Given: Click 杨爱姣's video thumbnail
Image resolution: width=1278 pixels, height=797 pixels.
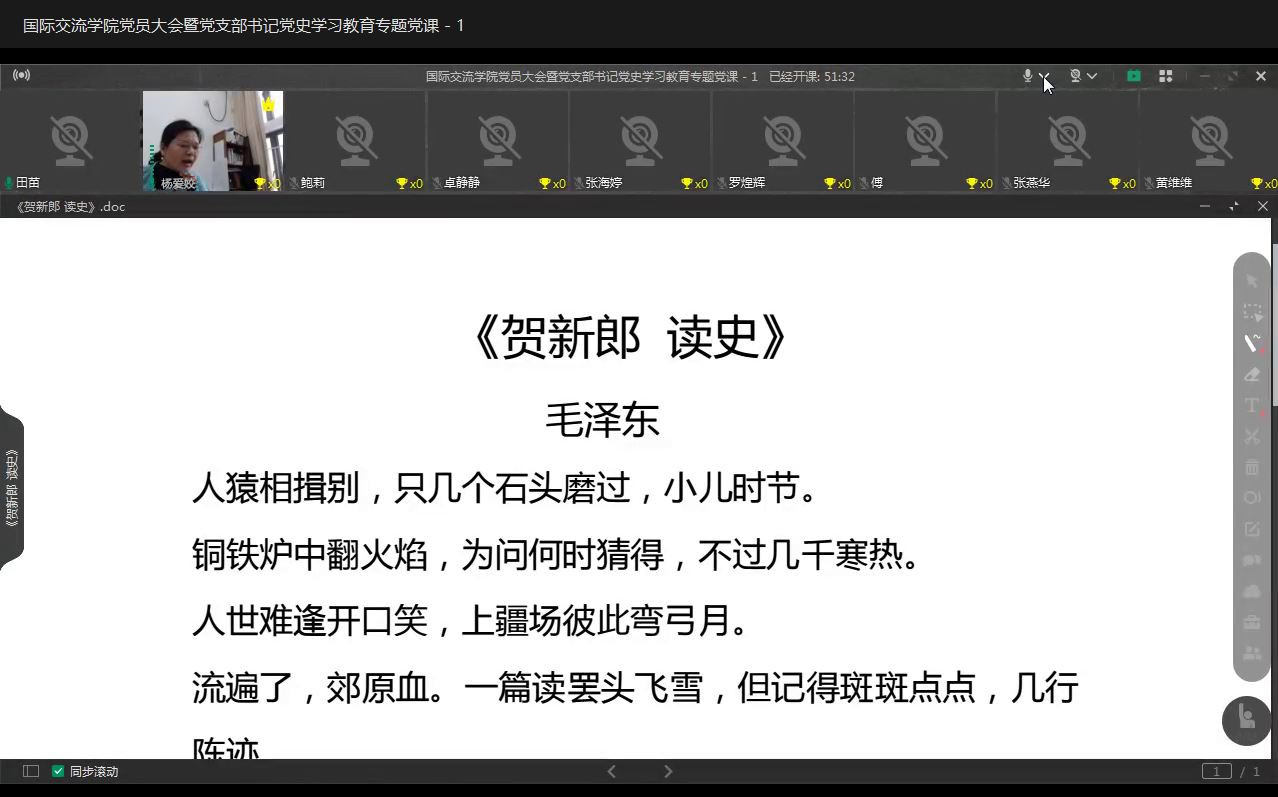Looking at the screenshot, I should pyautogui.click(x=212, y=138).
